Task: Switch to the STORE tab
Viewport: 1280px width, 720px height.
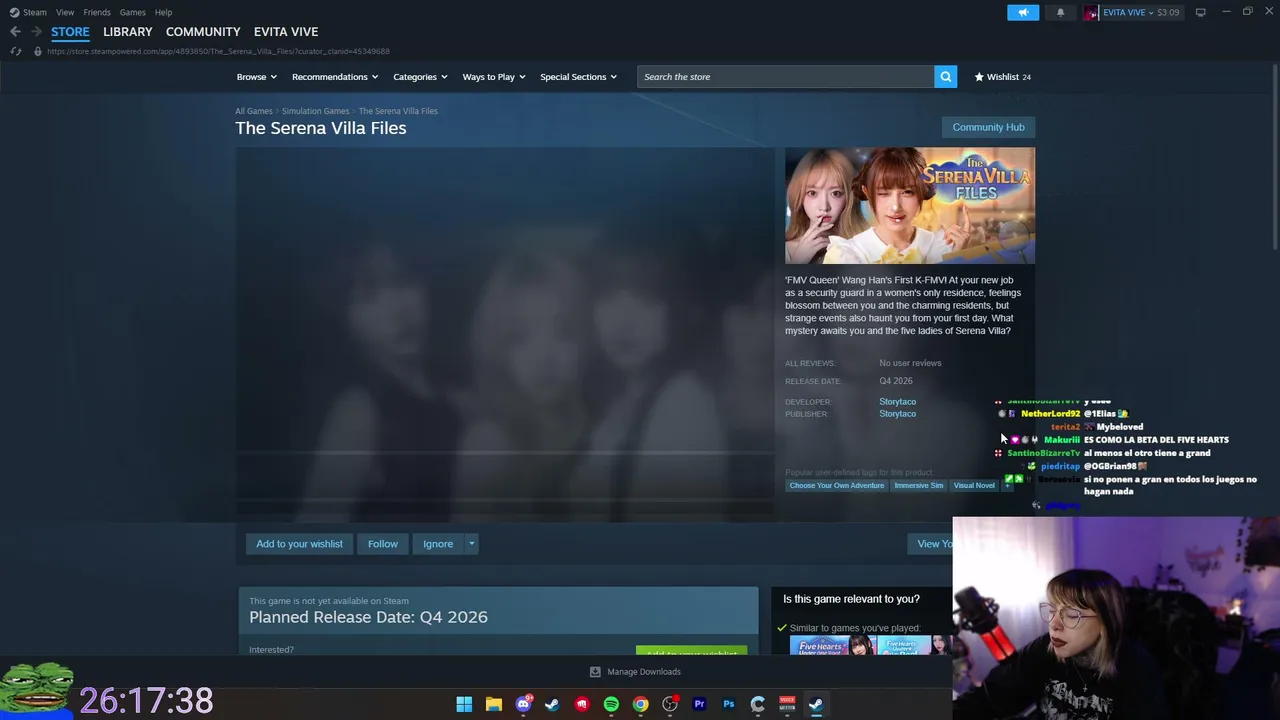Action: pyautogui.click(x=70, y=32)
